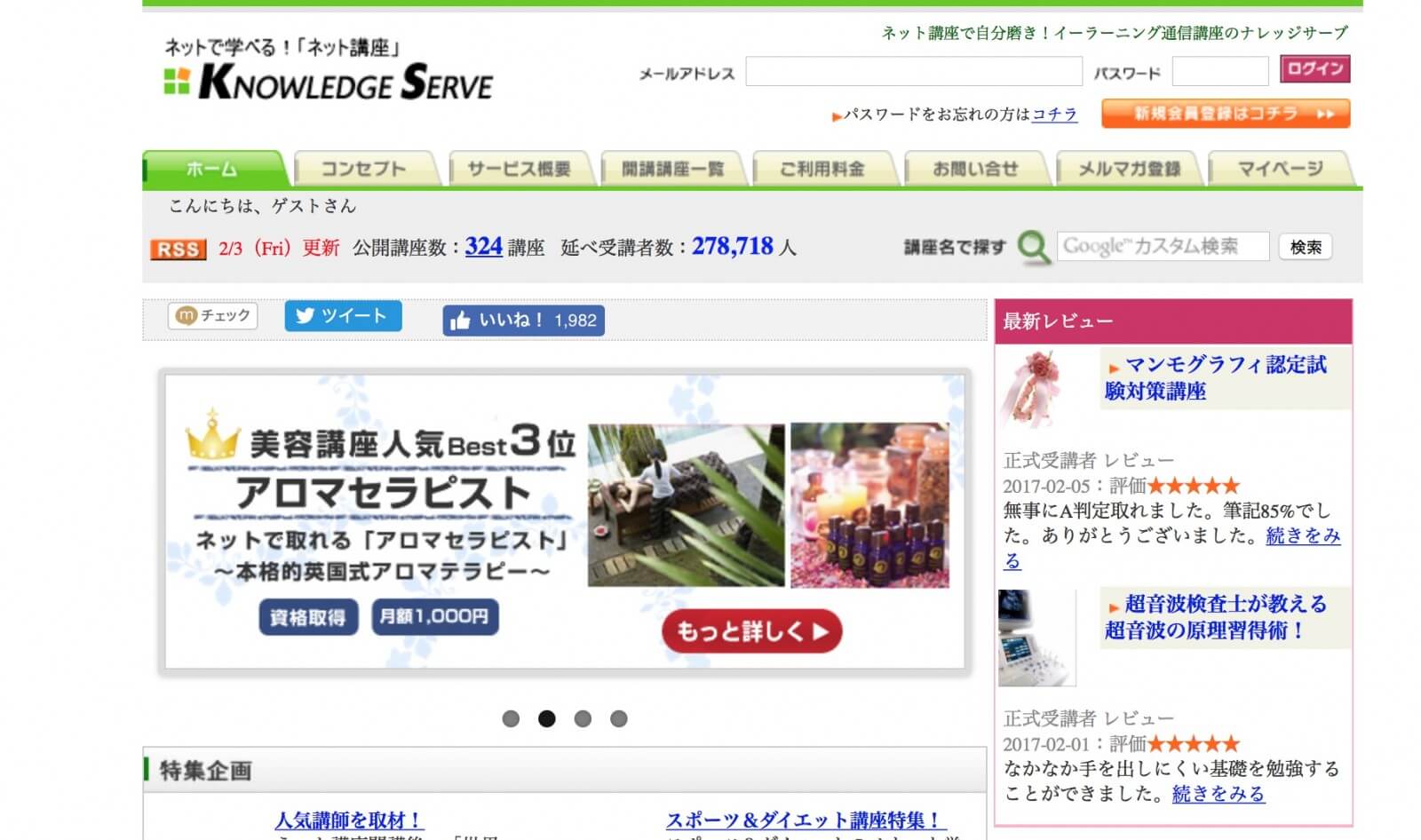Open the スポーツ＆ダイエット講座特集！ link

pyautogui.click(x=806, y=820)
